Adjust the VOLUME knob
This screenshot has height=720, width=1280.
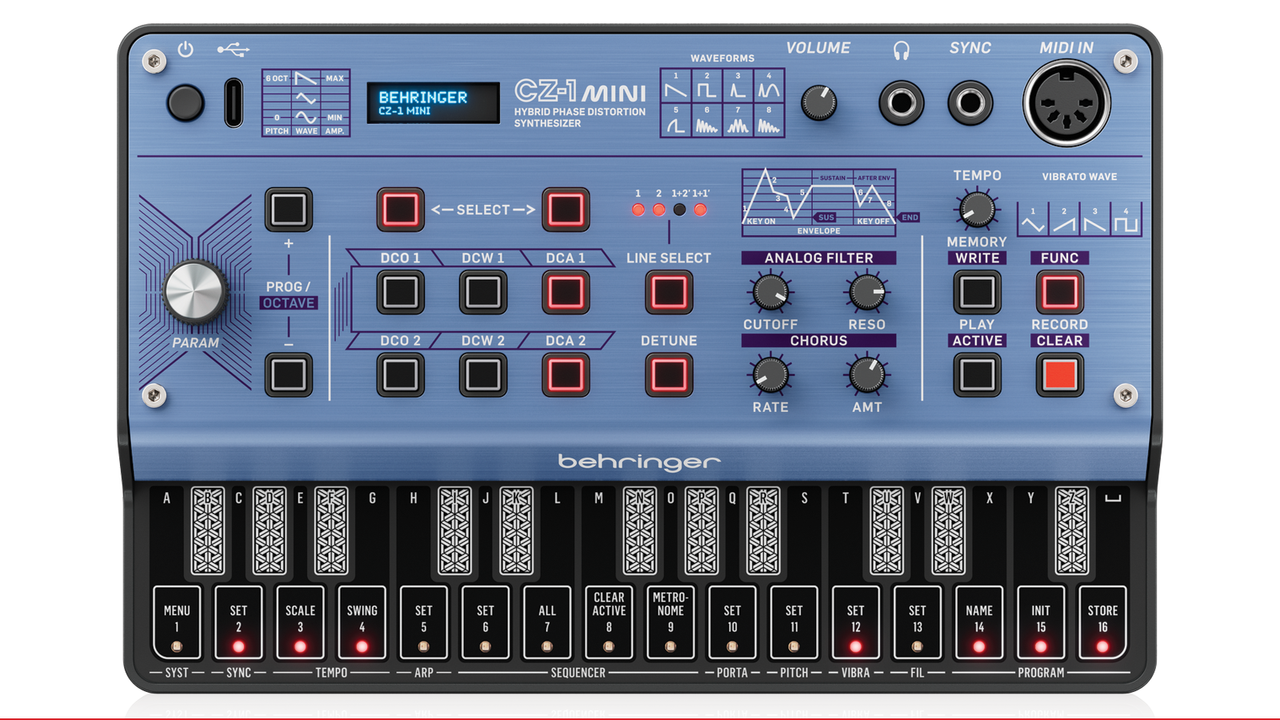pos(819,102)
